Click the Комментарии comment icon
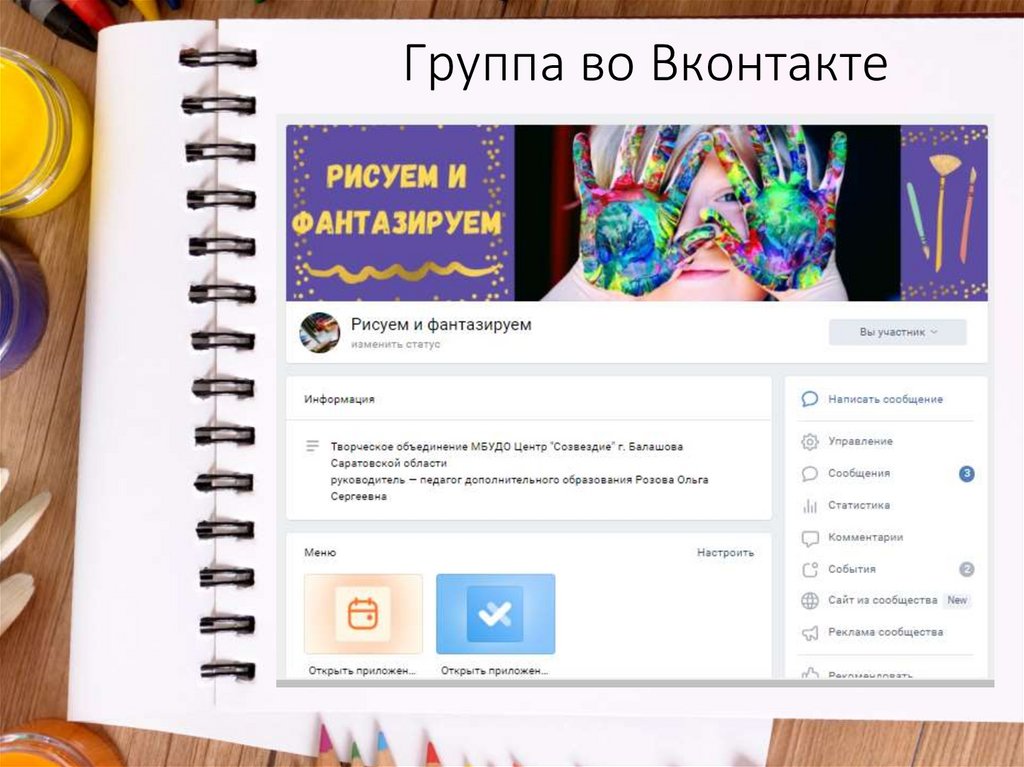 click(810, 538)
